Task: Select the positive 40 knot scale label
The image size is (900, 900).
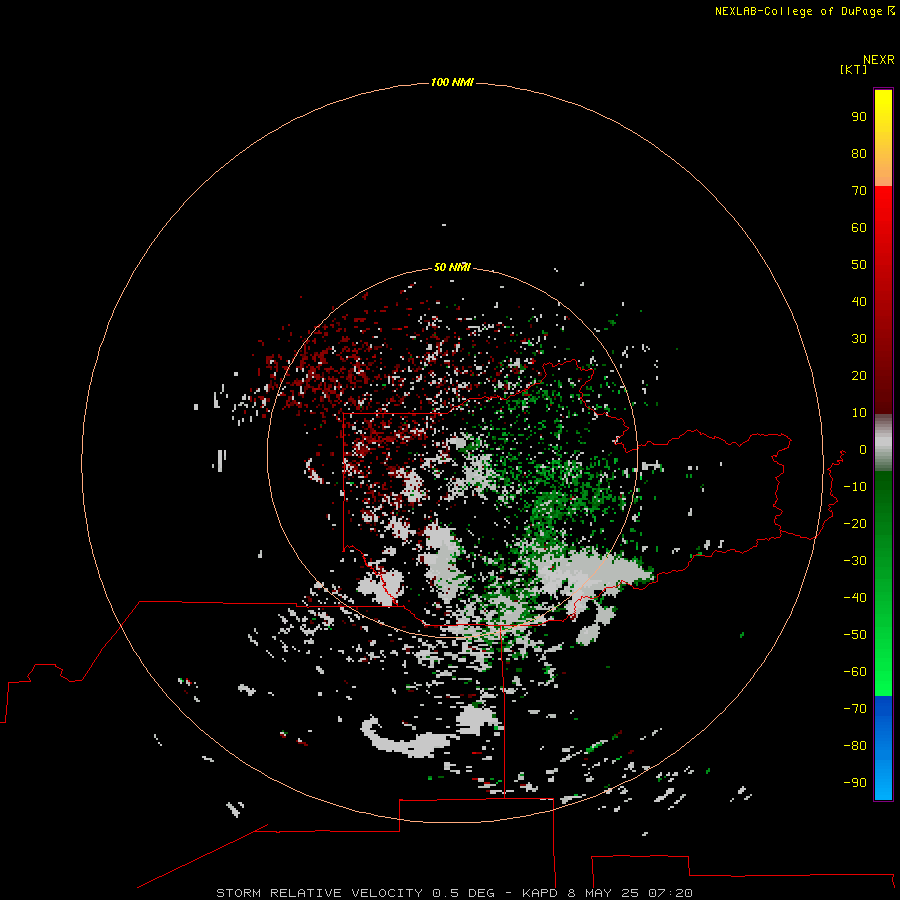Action: pos(859,302)
